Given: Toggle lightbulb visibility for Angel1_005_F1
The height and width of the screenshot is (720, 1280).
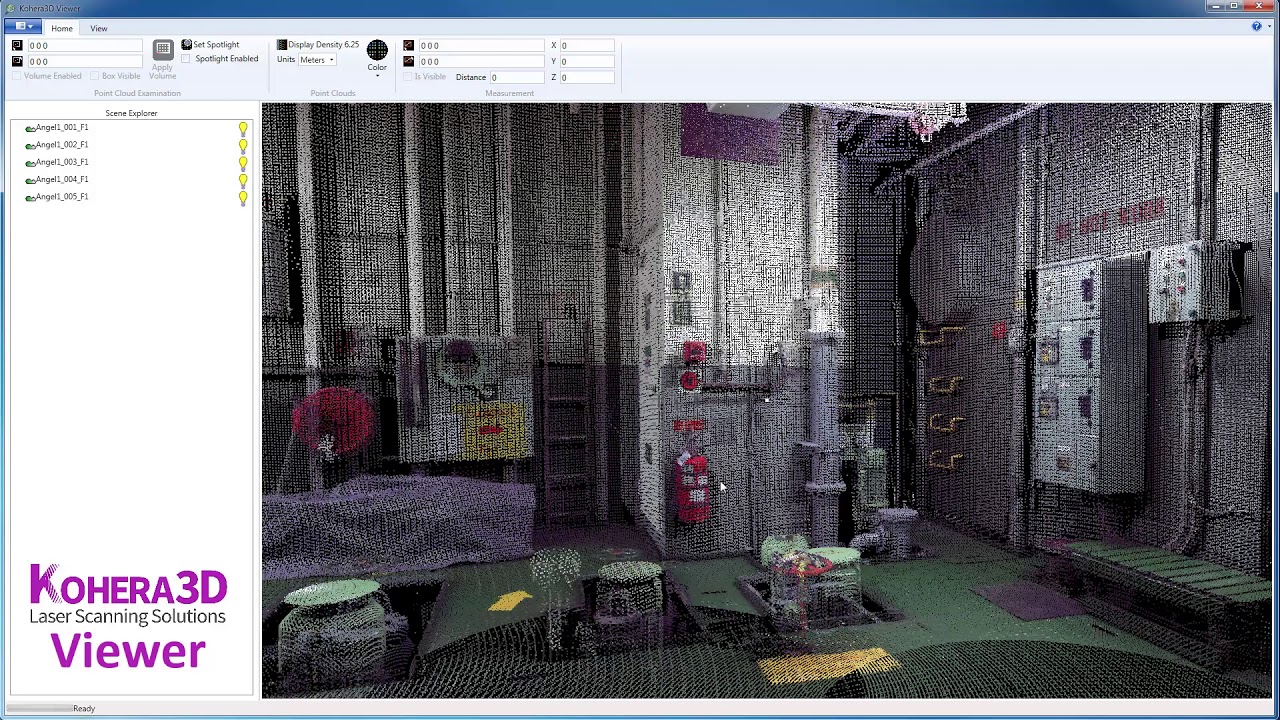Looking at the screenshot, I should [243, 198].
